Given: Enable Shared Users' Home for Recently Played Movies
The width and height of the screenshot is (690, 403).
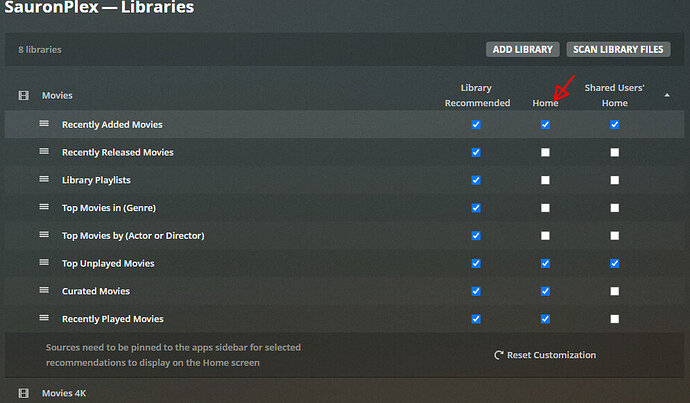Looking at the screenshot, I should tap(615, 319).
